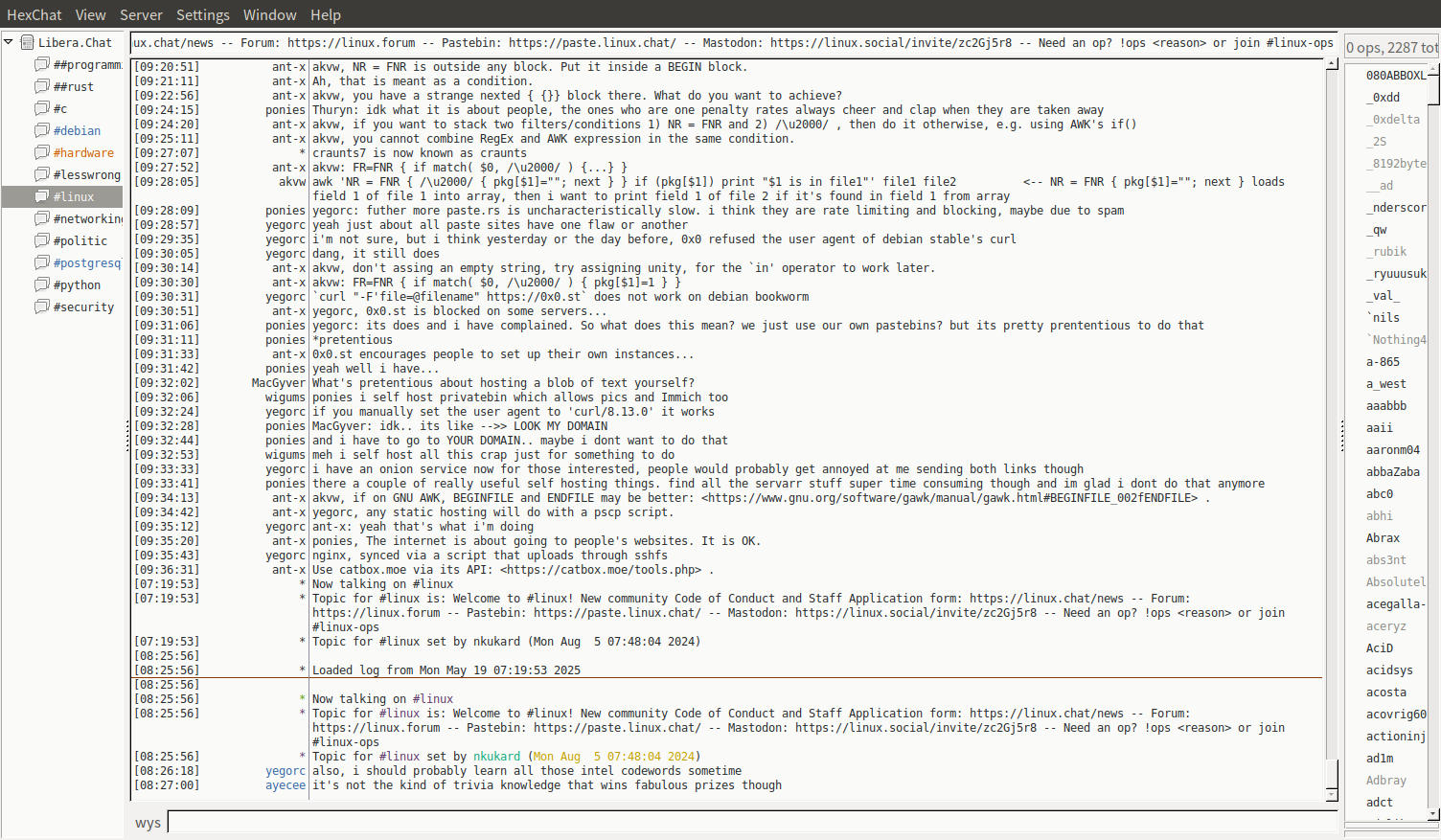Click the #c channel icon

click(x=42, y=108)
